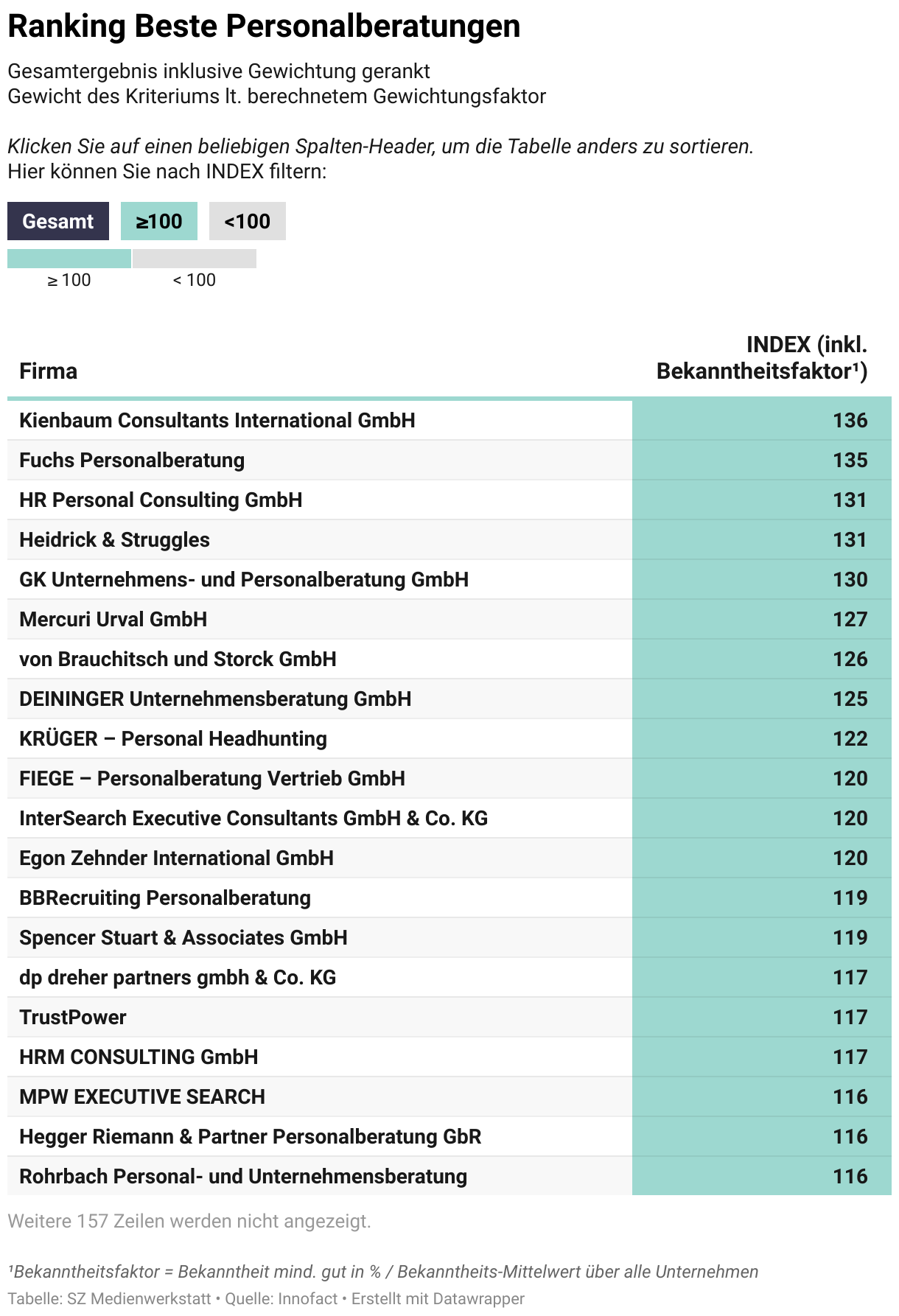Viewport: 899px width, 1316px height.
Task: Click the Mercuri Urval GmbH row
Action: (x=113, y=619)
